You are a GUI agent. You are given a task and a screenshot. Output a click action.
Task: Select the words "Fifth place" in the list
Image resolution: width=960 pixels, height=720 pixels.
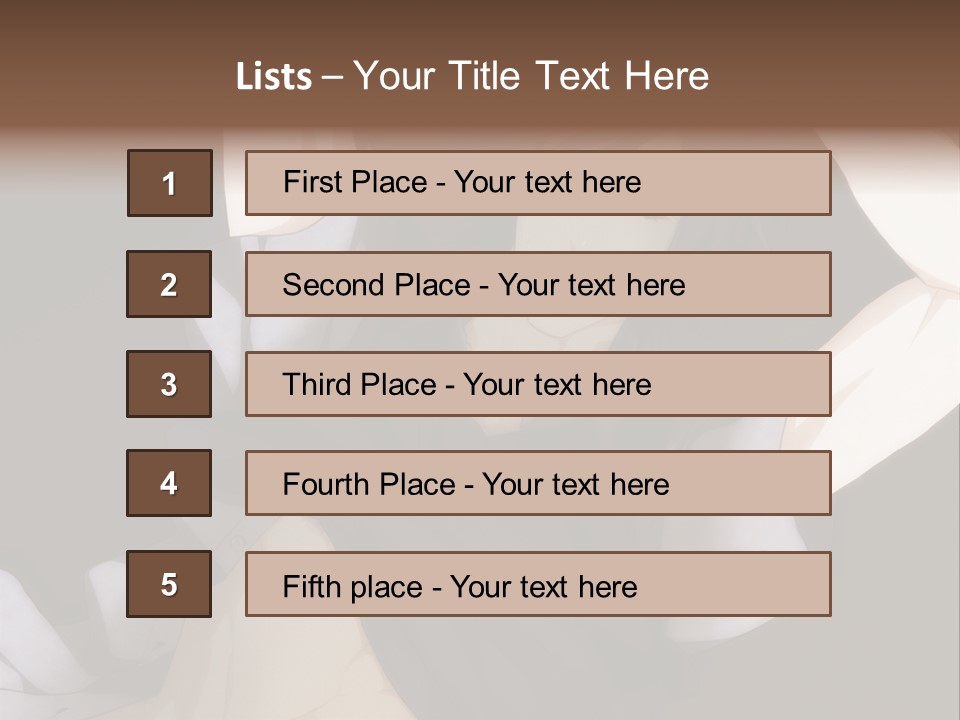coord(352,586)
